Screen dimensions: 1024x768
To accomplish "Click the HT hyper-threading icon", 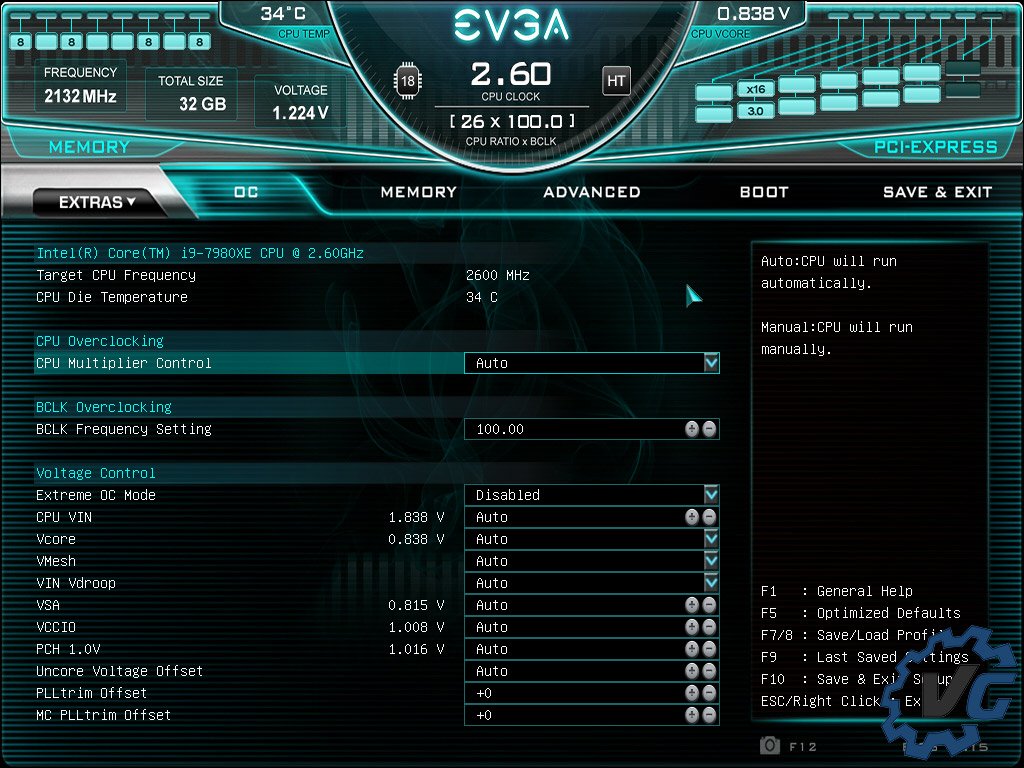I will (616, 81).
